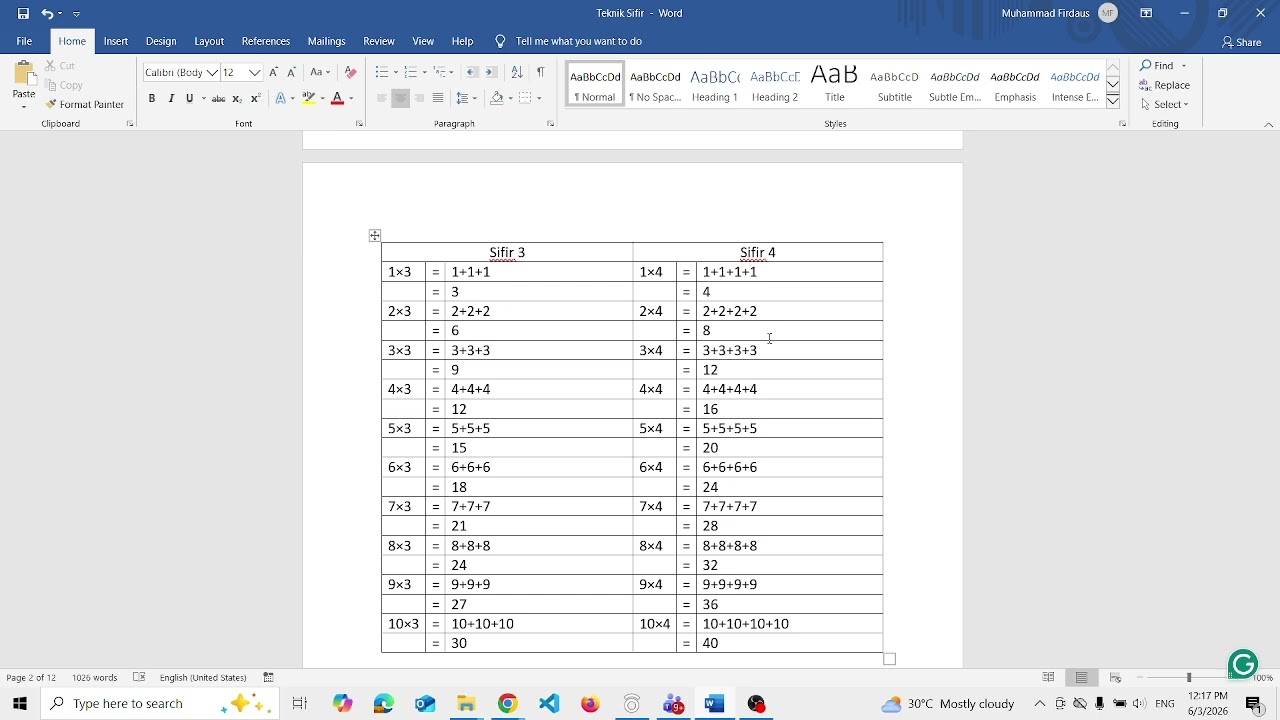
Task: Apply the Heading 1 style
Action: click(x=715, y=84)
